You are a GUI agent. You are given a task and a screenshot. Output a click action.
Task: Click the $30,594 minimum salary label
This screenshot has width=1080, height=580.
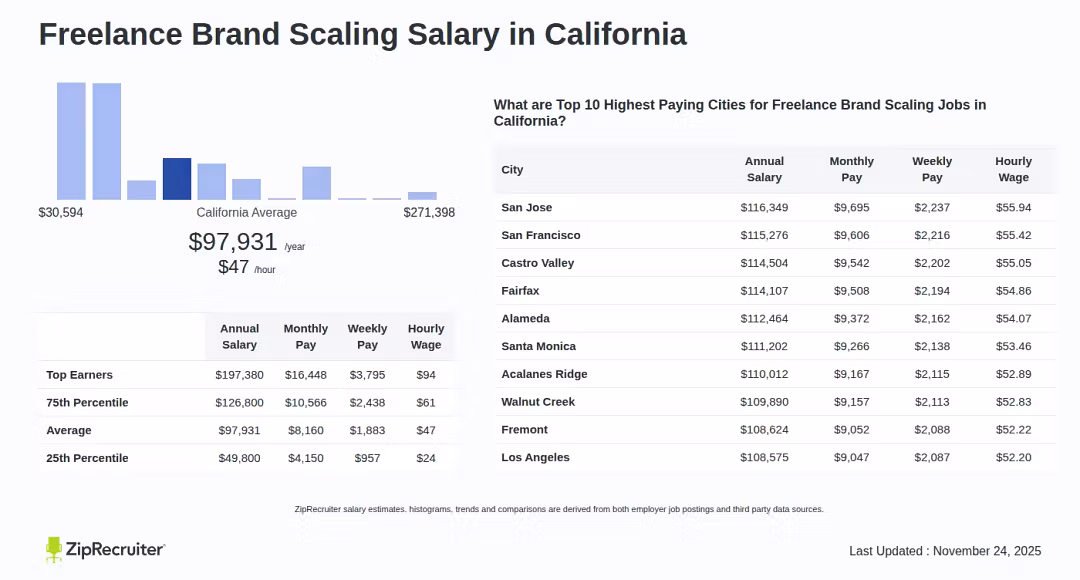click(61, 213)
